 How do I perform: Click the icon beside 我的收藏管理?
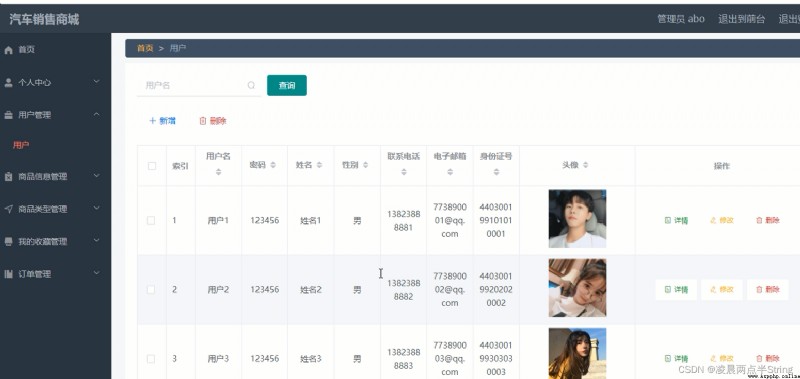tap(8, 242)
